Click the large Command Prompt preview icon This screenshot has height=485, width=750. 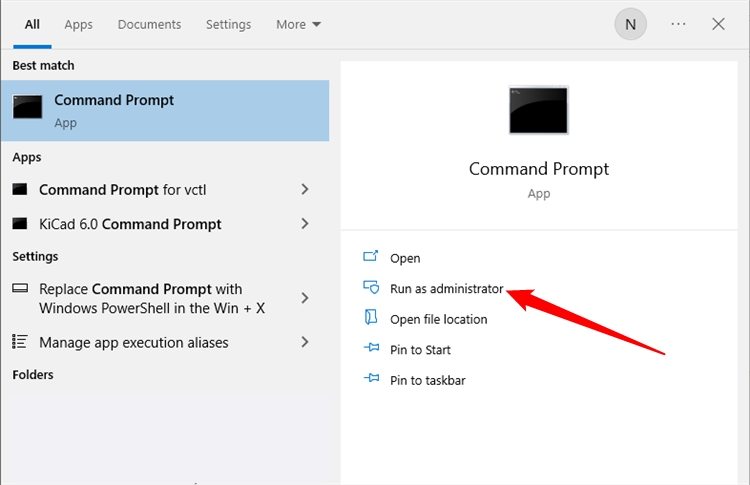pos(538,111)
